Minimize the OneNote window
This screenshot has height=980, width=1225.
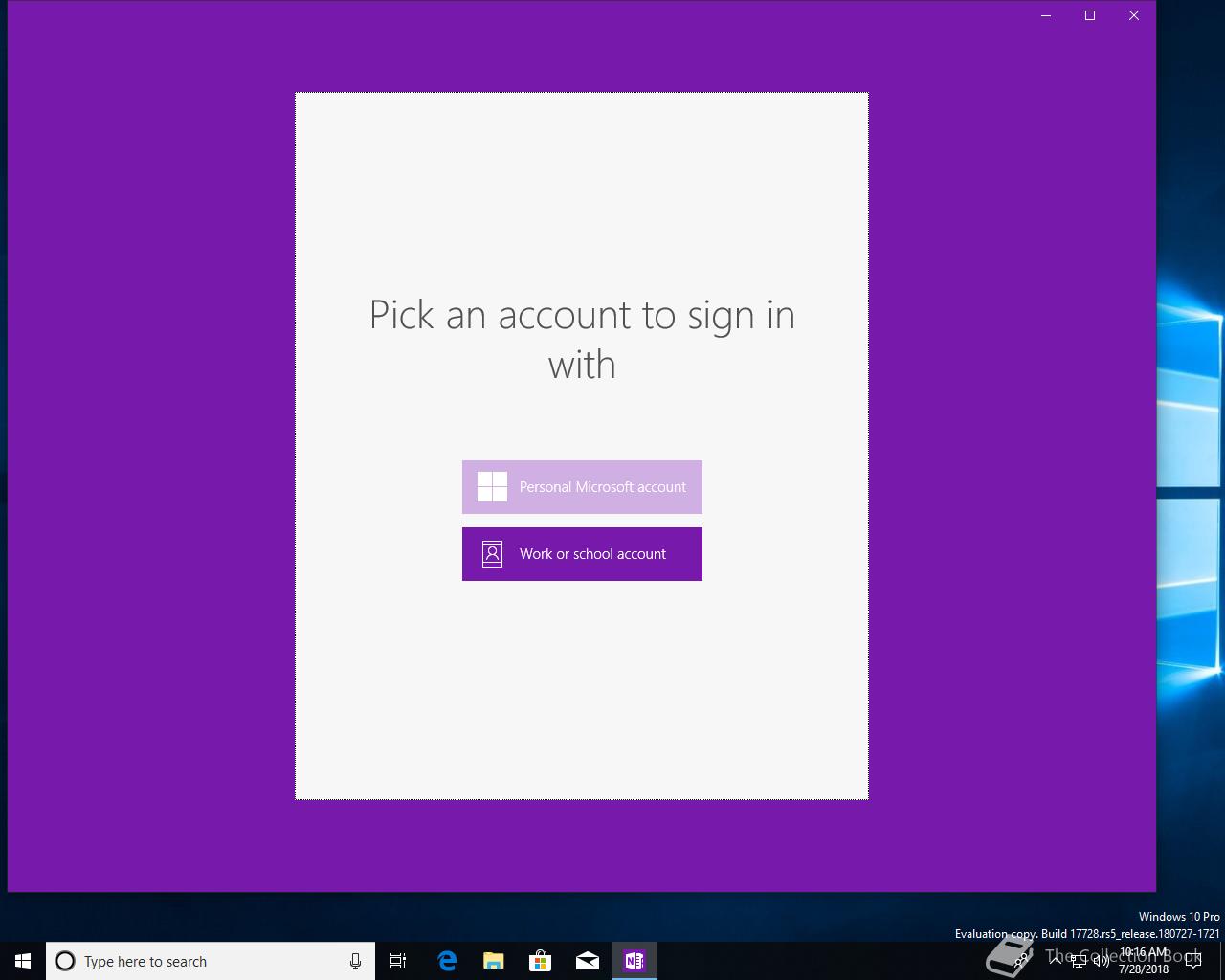click(1046, 15)
